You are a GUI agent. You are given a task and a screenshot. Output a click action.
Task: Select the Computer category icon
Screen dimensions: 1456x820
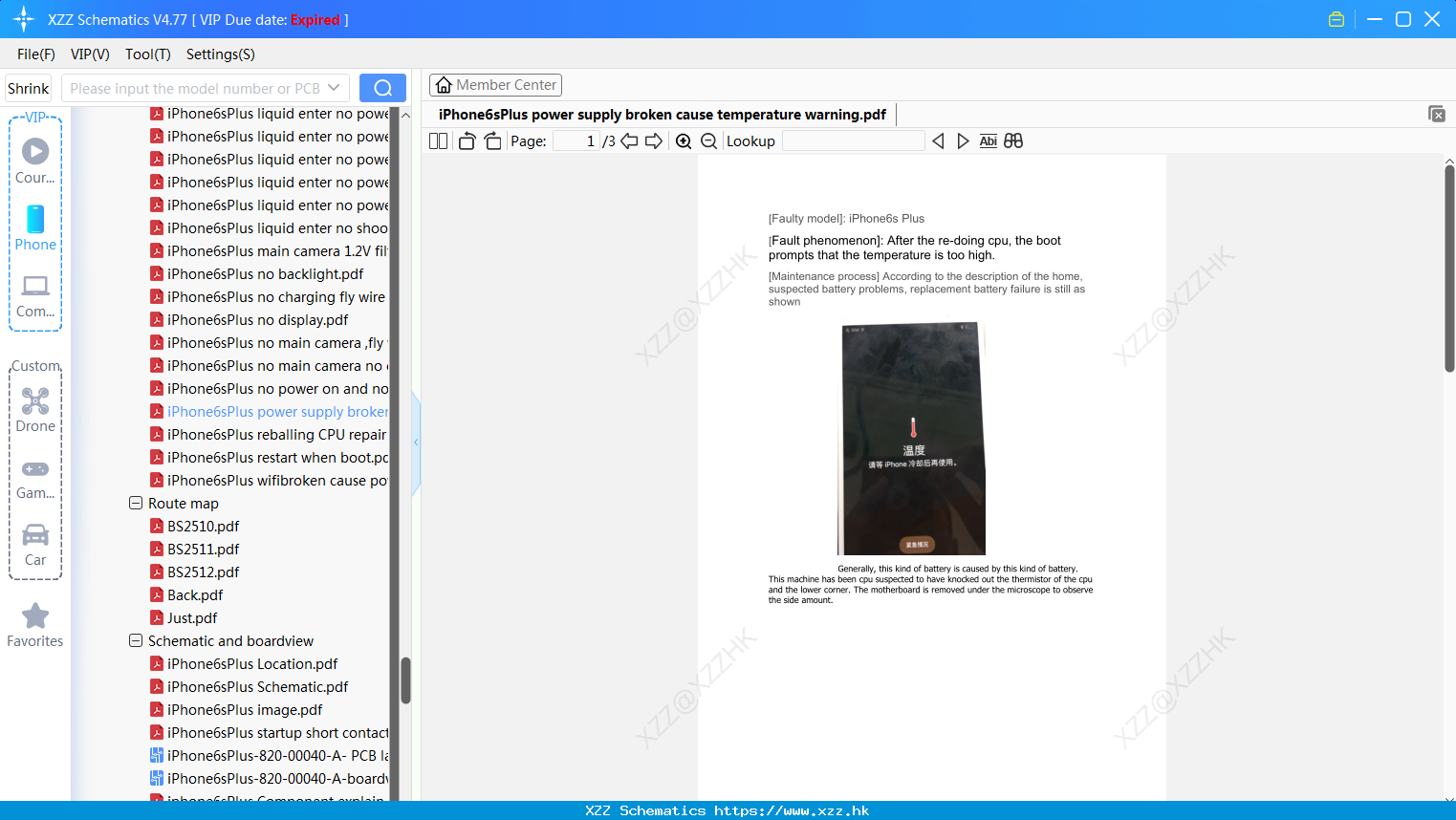(x=35, y=295)
